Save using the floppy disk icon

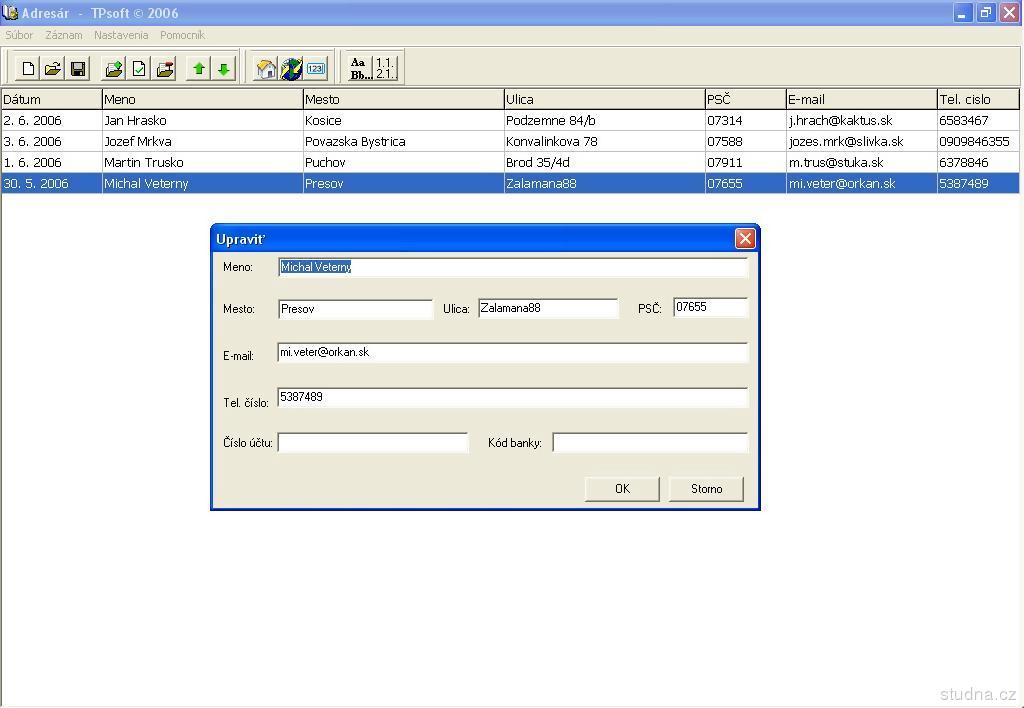point(78,69)
